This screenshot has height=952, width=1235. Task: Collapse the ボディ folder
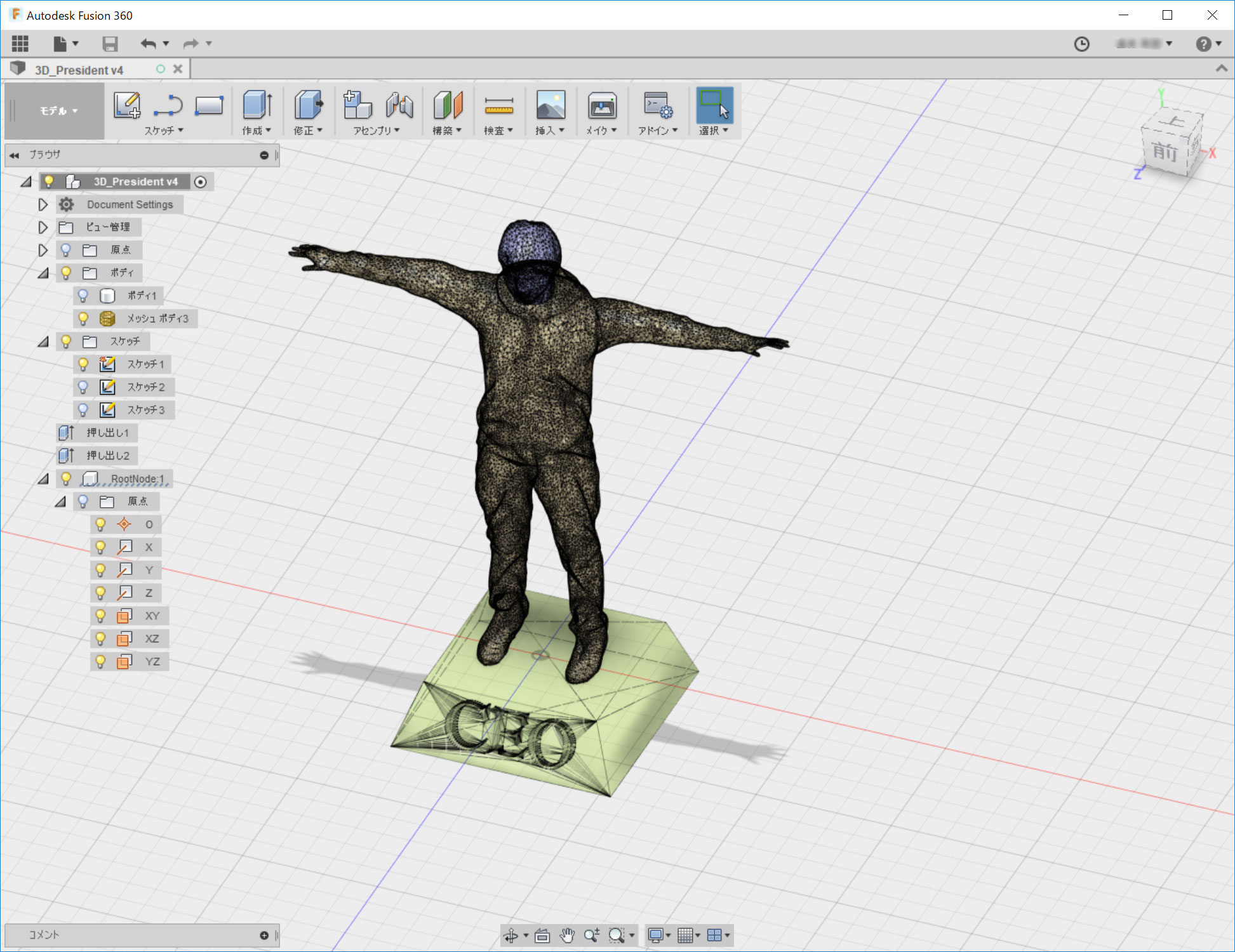pyautogui.click(x=43, y=274)
